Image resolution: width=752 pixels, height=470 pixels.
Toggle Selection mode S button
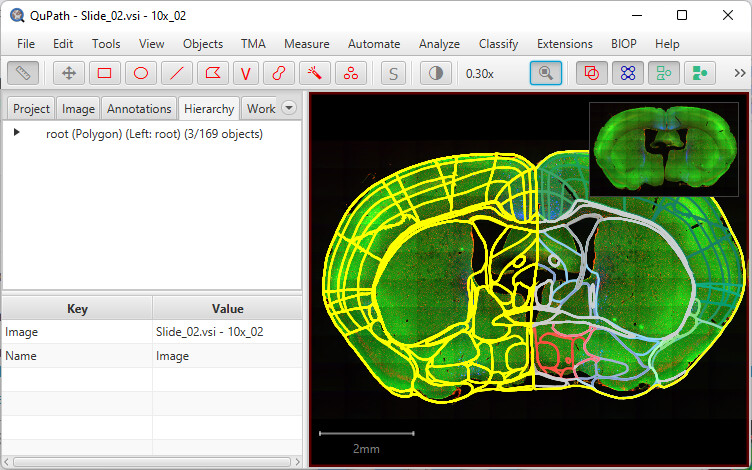[393, 73]
